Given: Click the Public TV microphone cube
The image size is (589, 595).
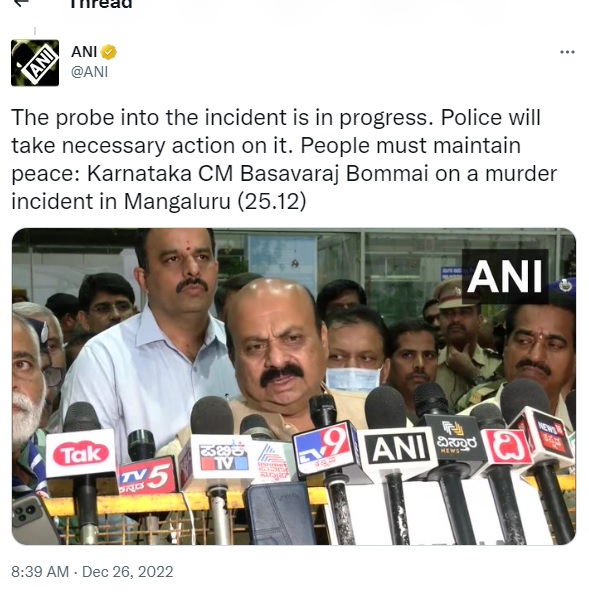Looking at the screenshot, I should [224, 457].
